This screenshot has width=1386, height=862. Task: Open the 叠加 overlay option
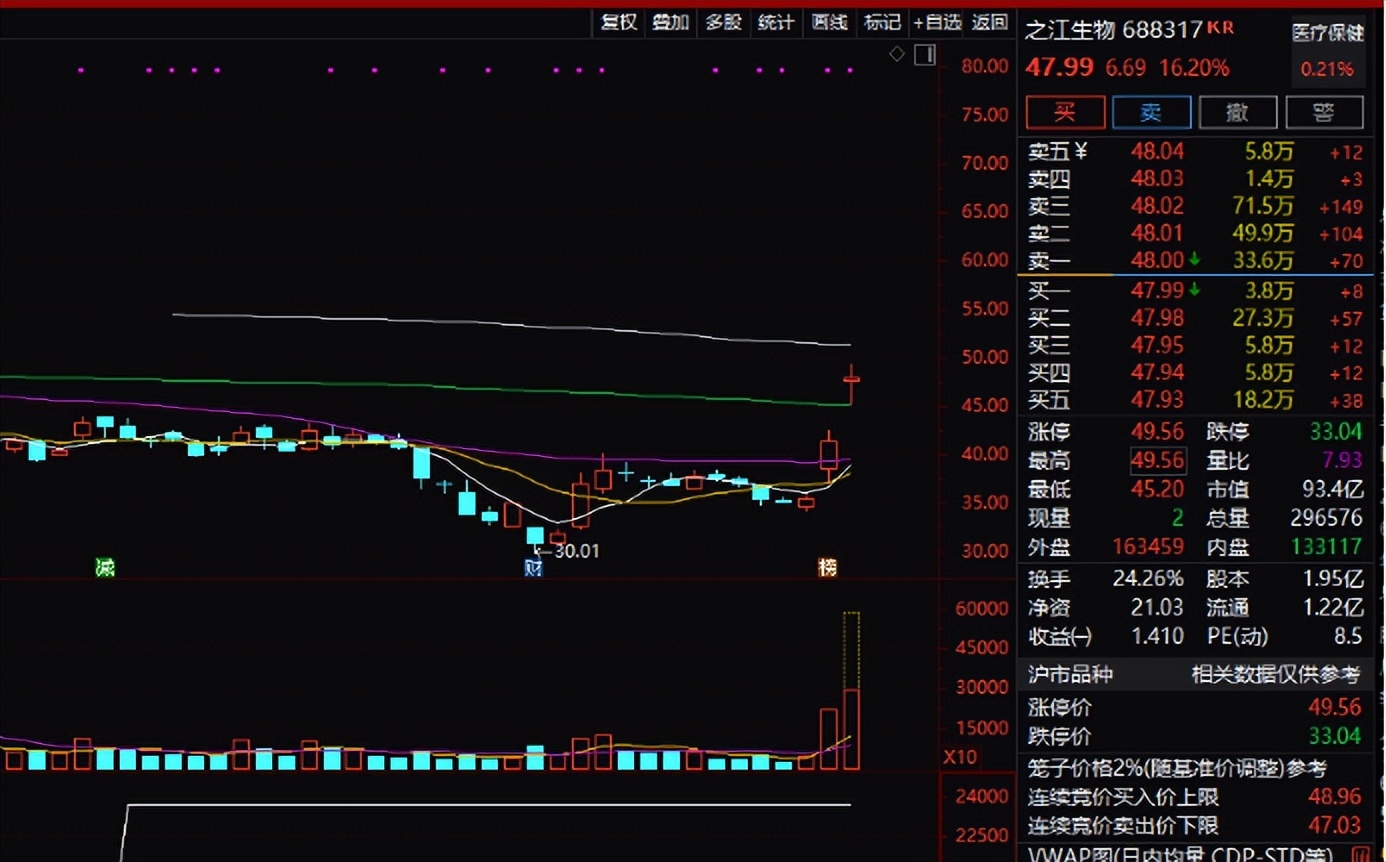pos(670,22)
